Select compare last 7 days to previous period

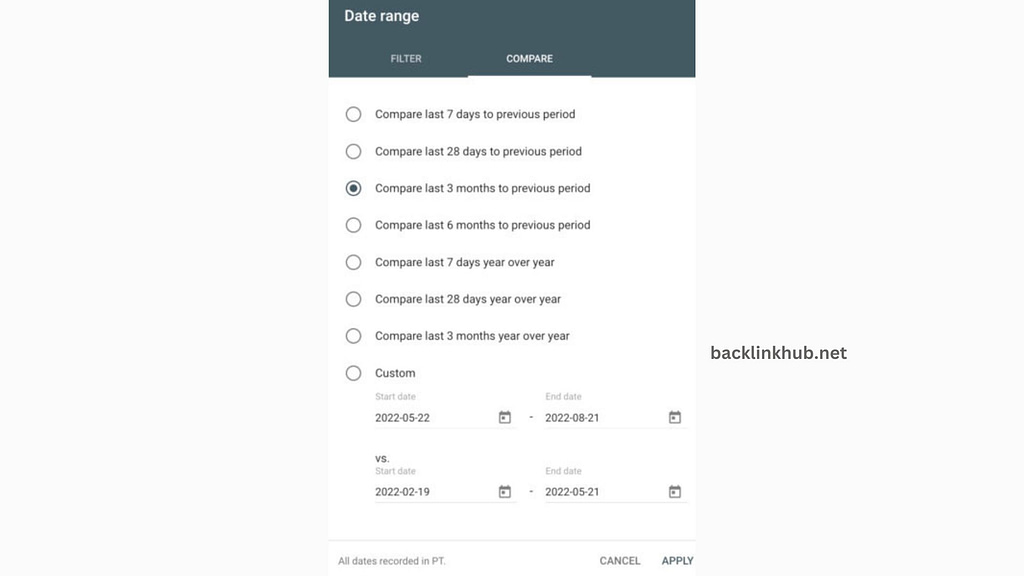coord(353,114)
